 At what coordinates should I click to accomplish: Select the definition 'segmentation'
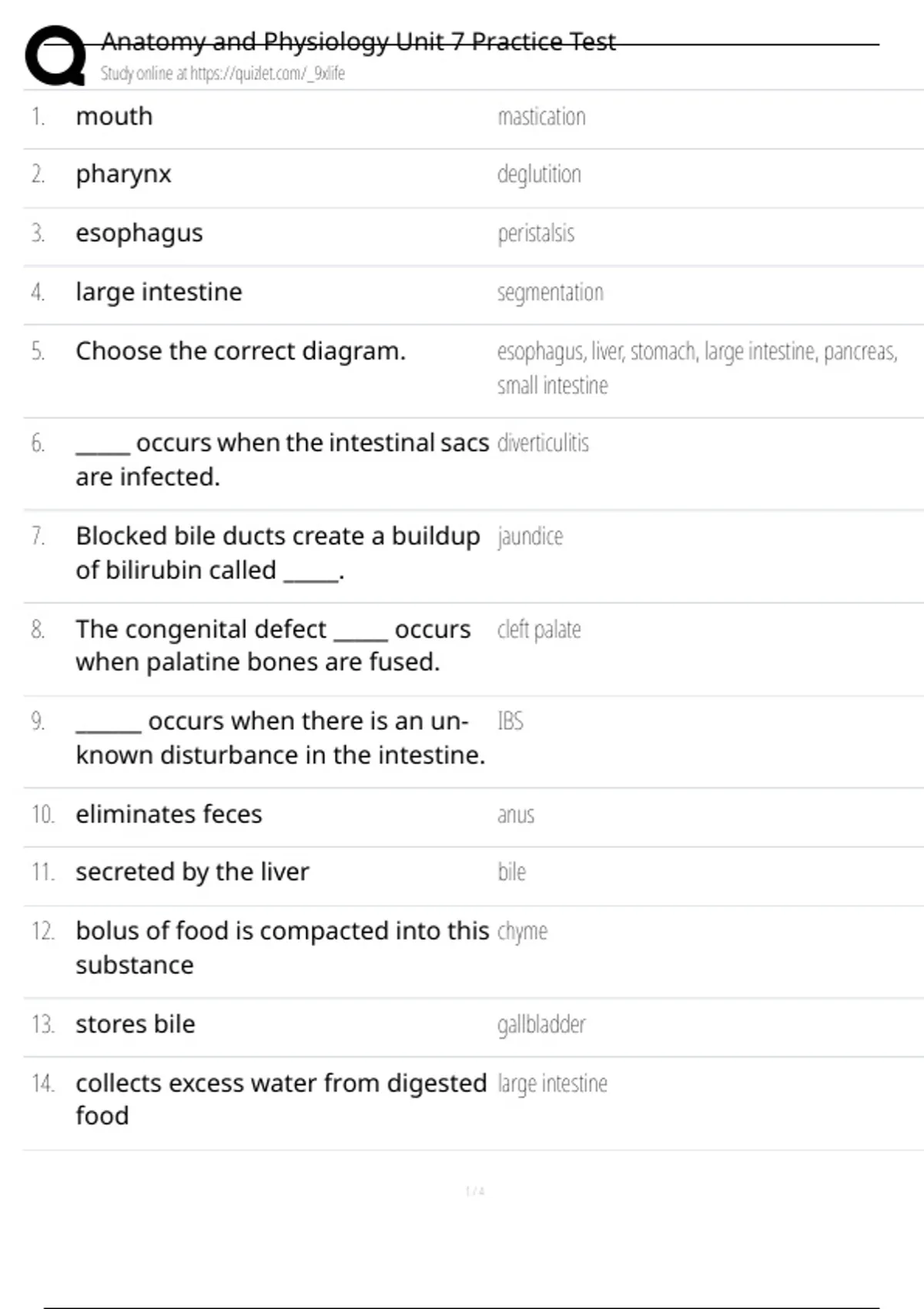click(550, 293)
